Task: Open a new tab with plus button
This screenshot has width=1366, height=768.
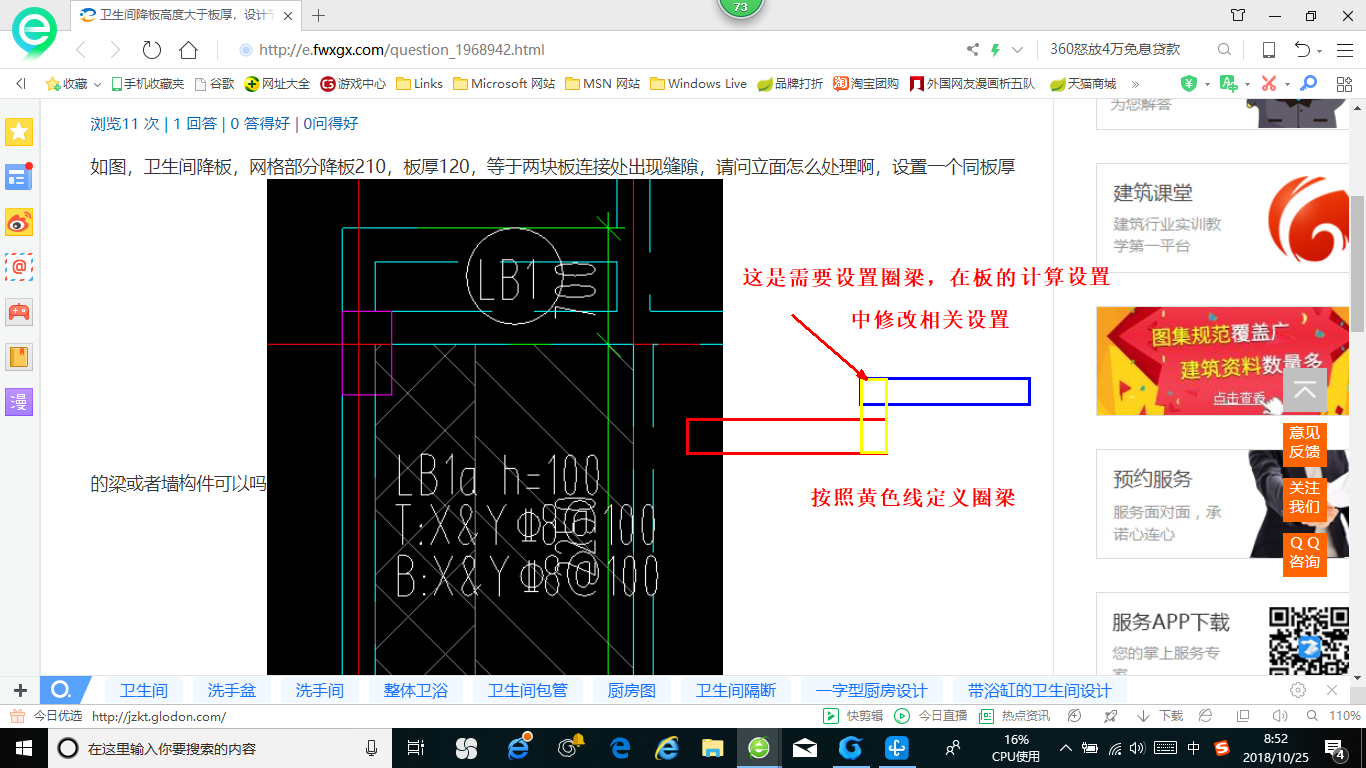Action: [x=319, y=15]
